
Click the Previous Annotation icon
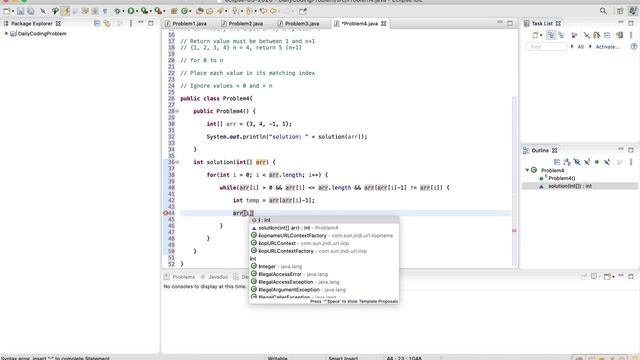(x=248, y=11)
